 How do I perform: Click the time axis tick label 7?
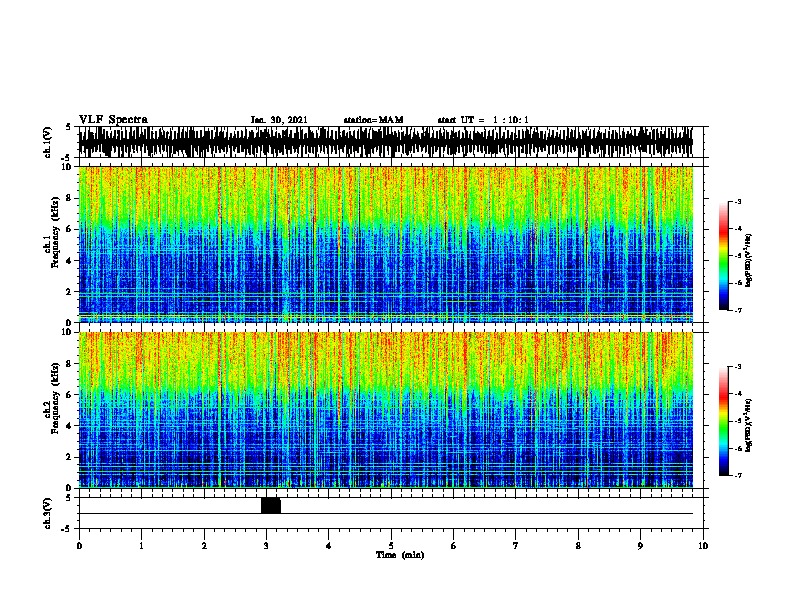[516, 545]
